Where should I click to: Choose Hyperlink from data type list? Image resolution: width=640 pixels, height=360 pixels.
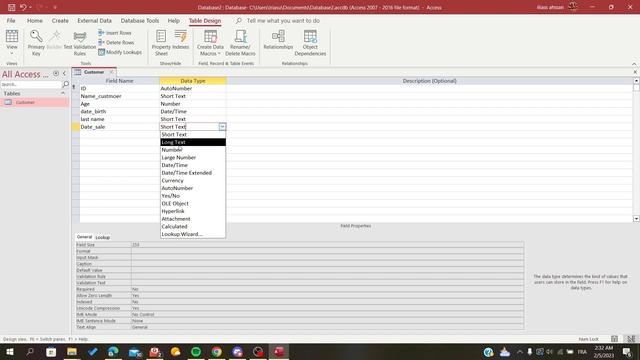tap(193, 211)
